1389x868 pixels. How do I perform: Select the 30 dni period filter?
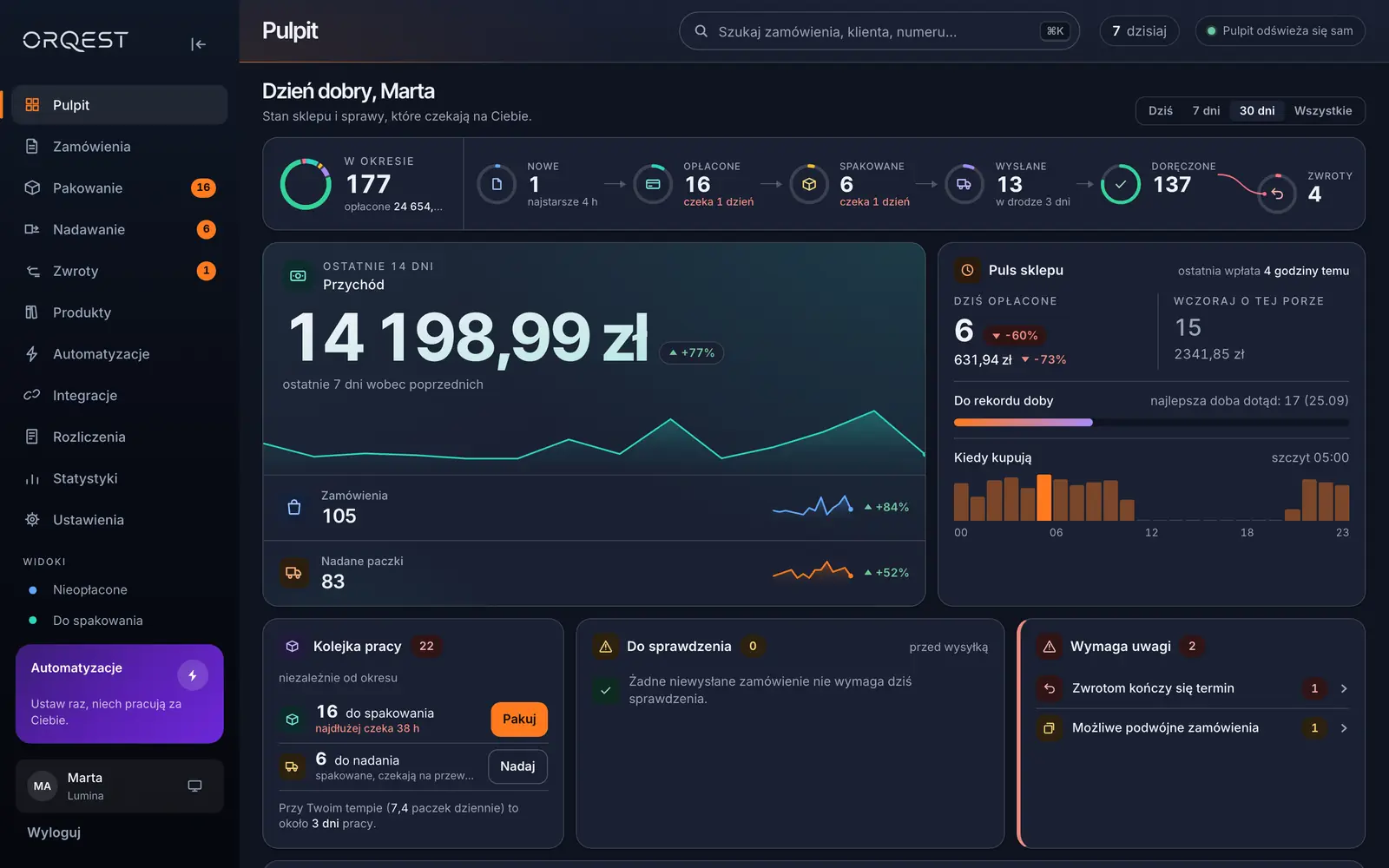[1257, 111]
